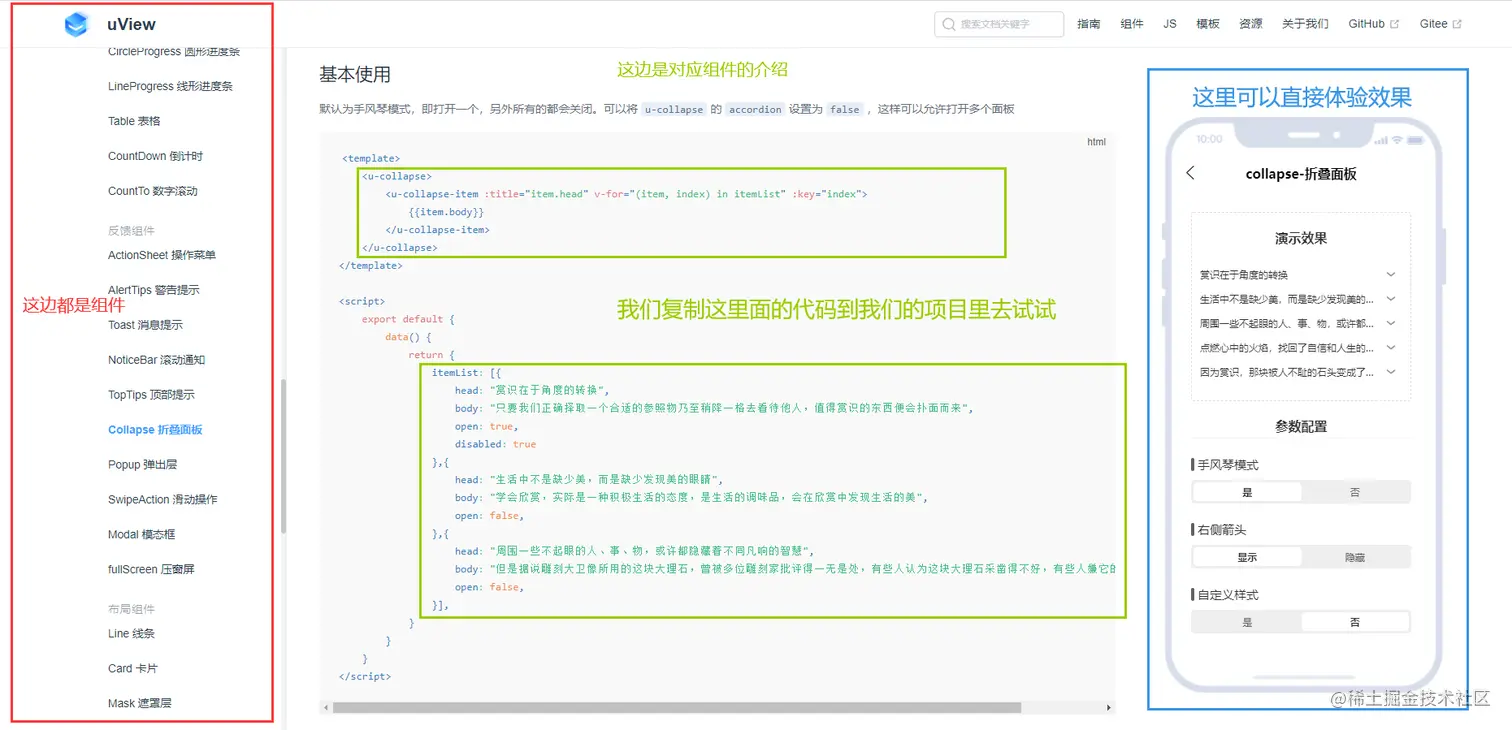Click the u-collapse inline code tag
The height and width of the screenshot is (730, 1512).
point(674,109)
